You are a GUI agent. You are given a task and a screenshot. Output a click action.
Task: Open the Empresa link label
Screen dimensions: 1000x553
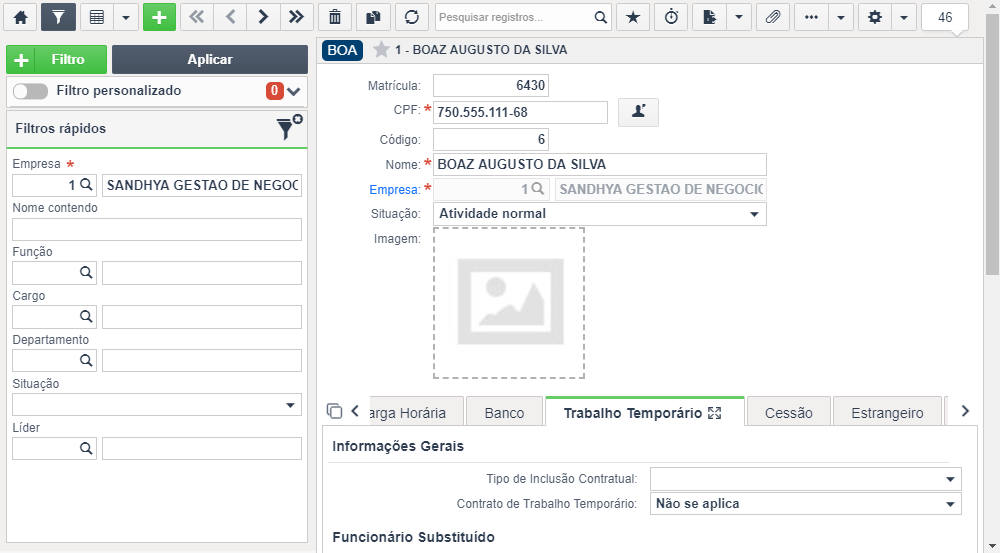point(395,189)
